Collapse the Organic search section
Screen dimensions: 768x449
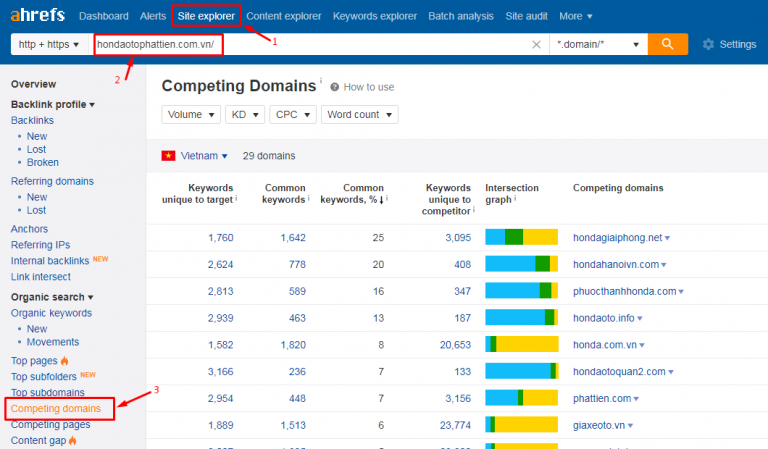[x=52, y=297]
